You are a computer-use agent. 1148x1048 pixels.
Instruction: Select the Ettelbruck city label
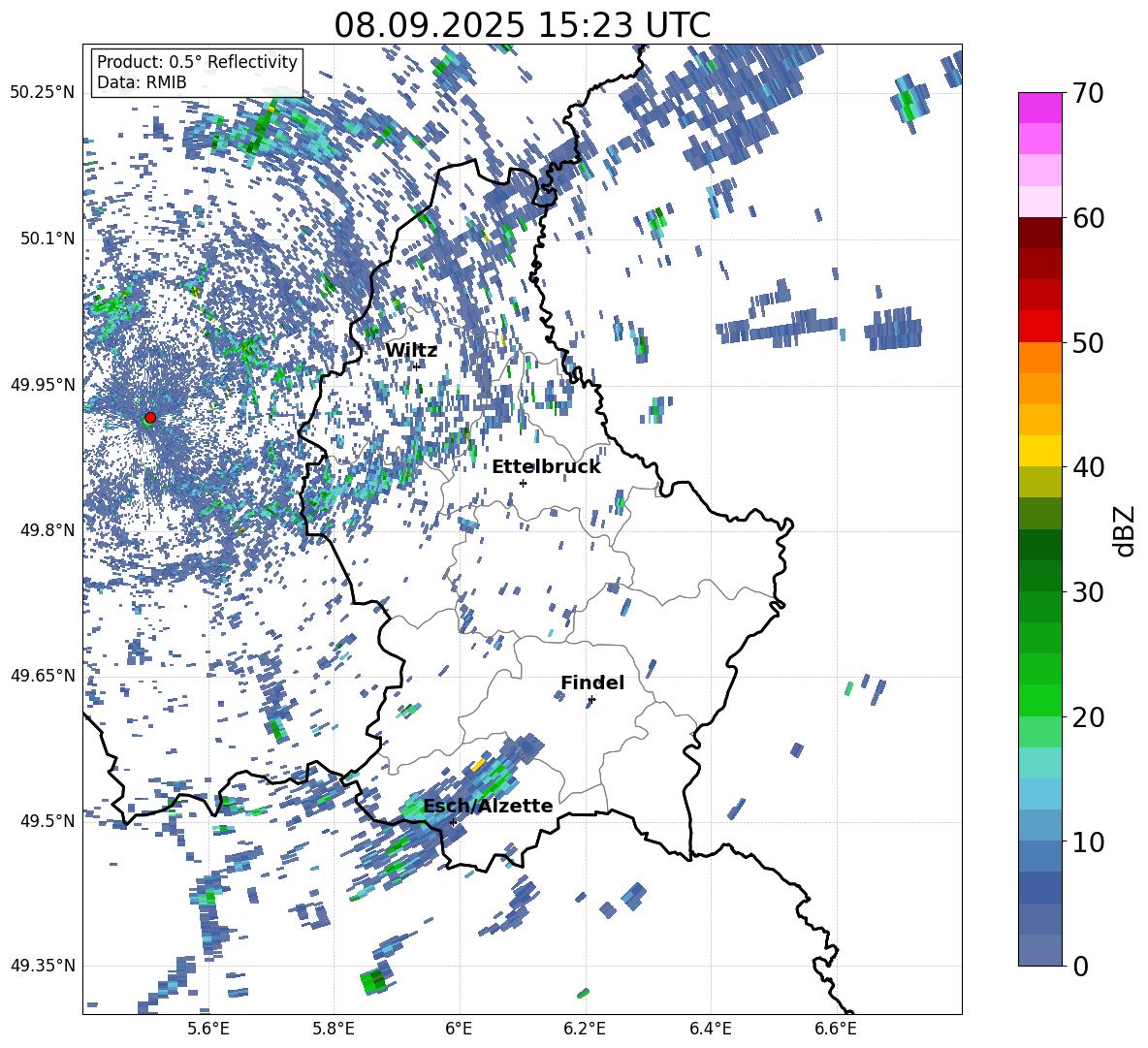[x=546, y=467]
